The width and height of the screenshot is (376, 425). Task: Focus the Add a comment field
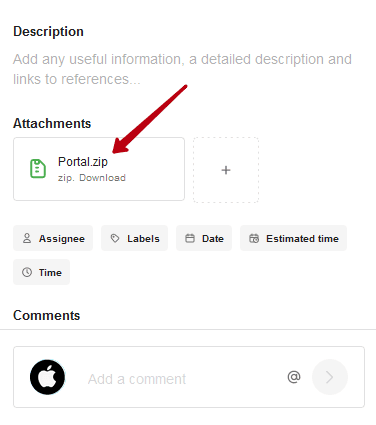(x=137, y=379)
